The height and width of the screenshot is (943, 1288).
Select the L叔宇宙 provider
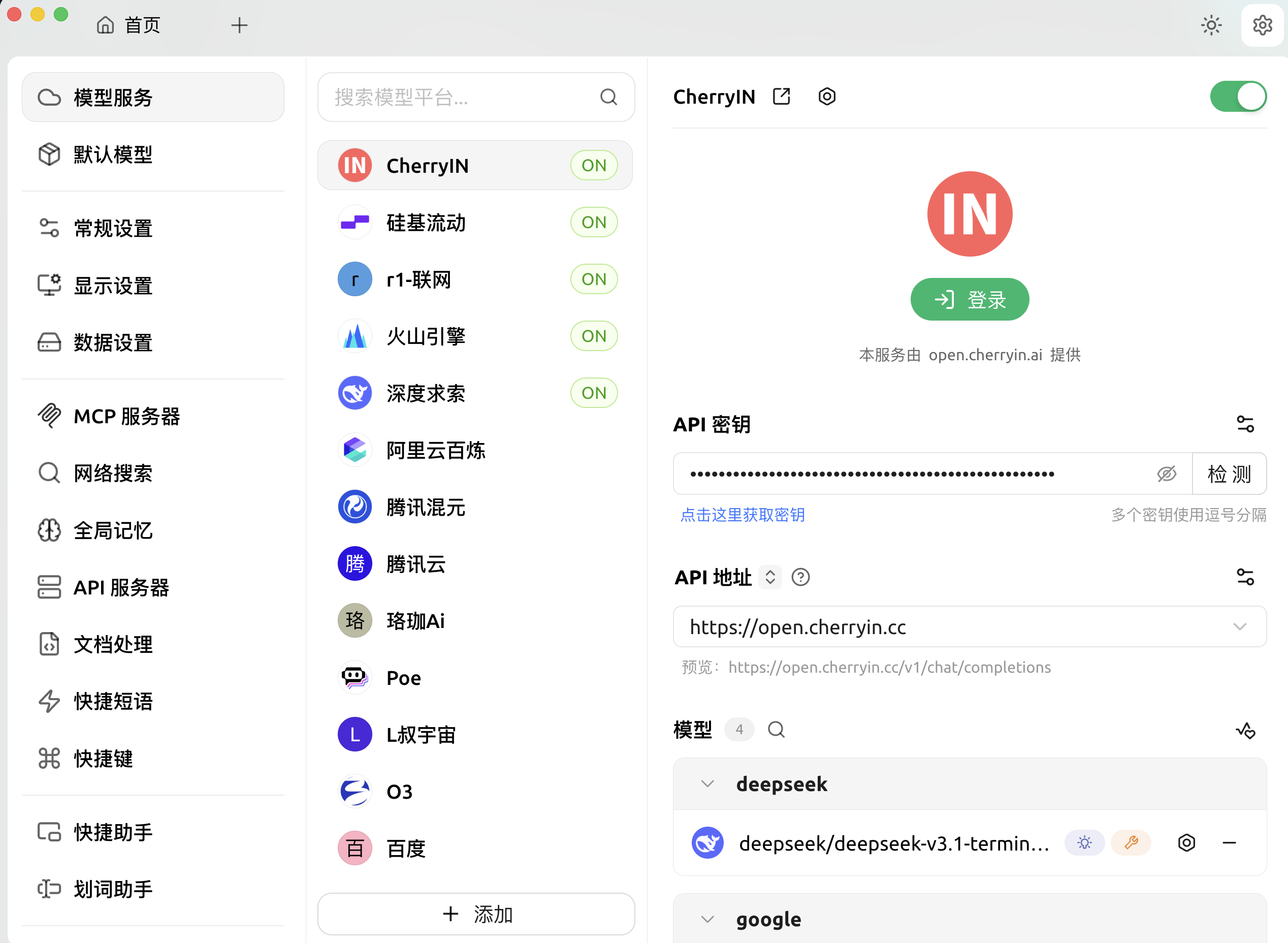pyautogui.click(x=475, y=735)
